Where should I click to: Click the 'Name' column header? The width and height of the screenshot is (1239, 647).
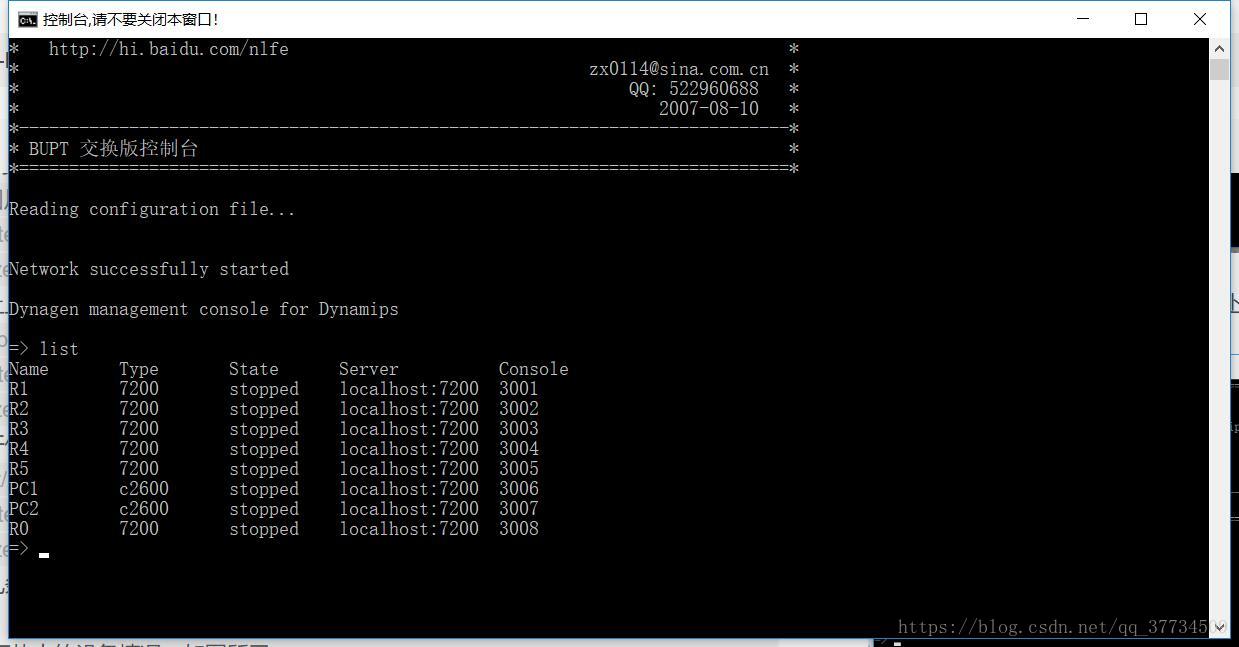tap(29, 369)
